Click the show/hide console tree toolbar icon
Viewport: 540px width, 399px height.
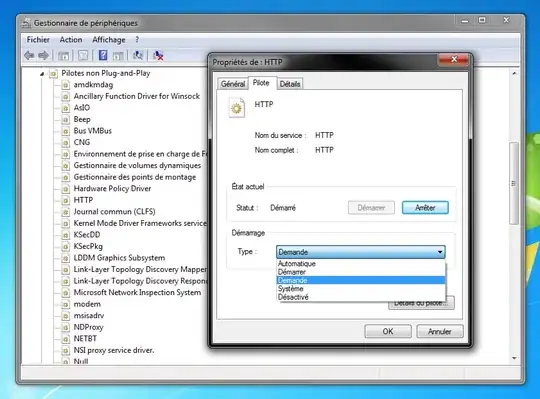tap(64, 55)
